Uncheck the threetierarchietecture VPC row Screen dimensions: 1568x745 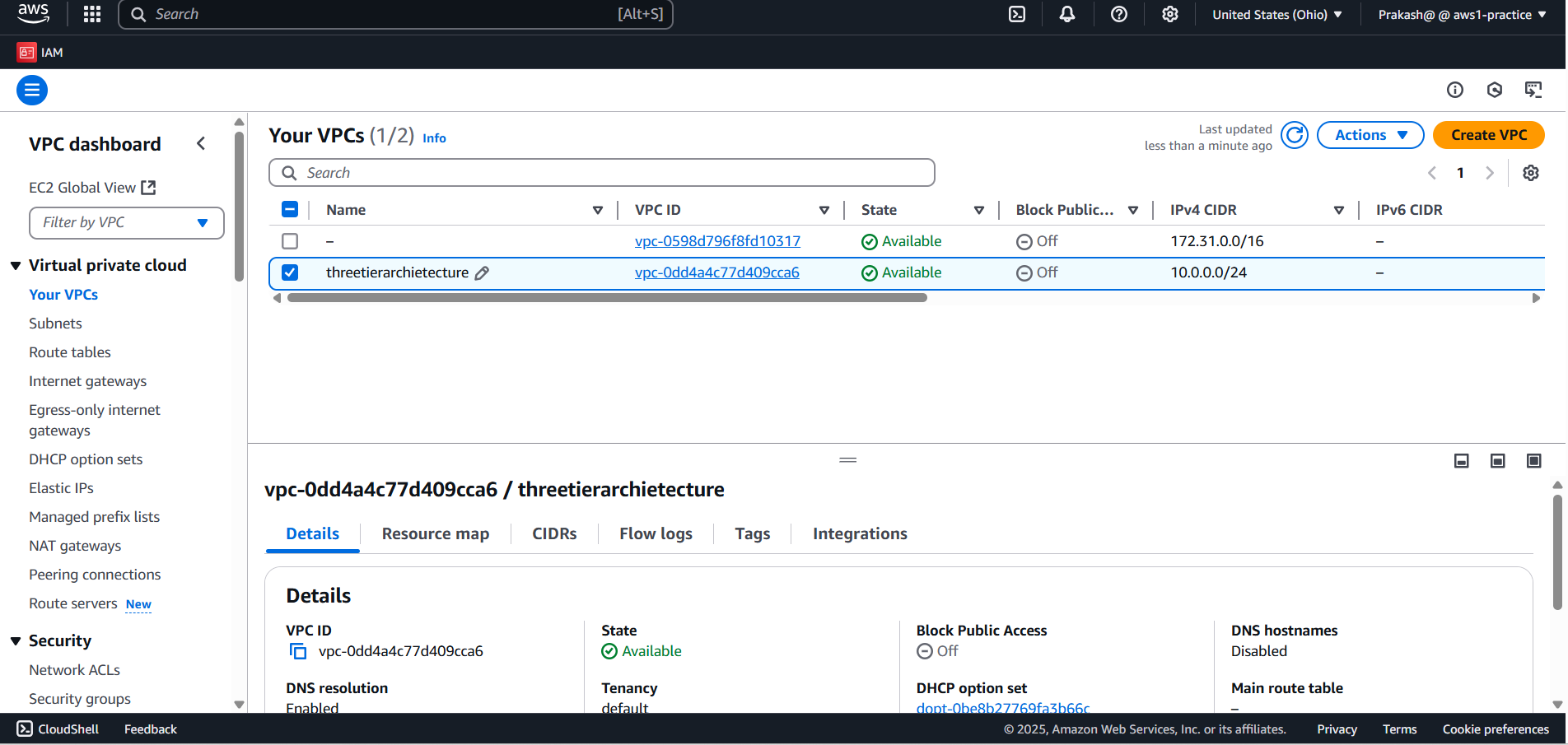pyautogui.click(x=290, y=272)
